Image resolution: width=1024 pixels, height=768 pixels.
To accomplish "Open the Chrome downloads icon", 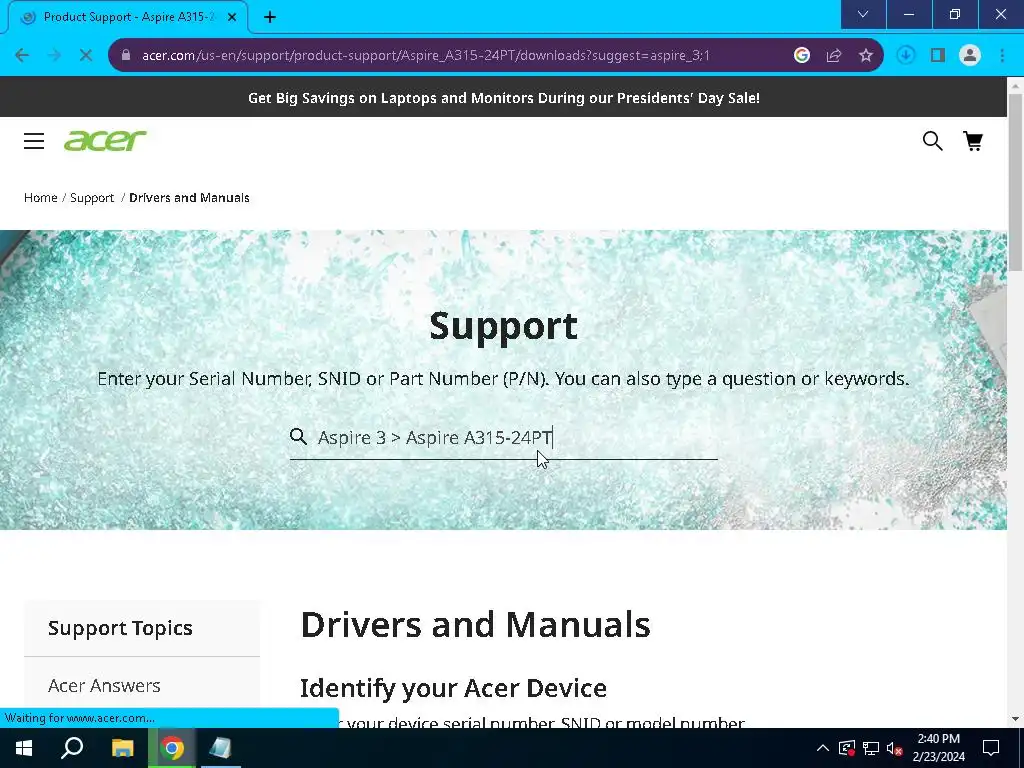I will point(906,56).
